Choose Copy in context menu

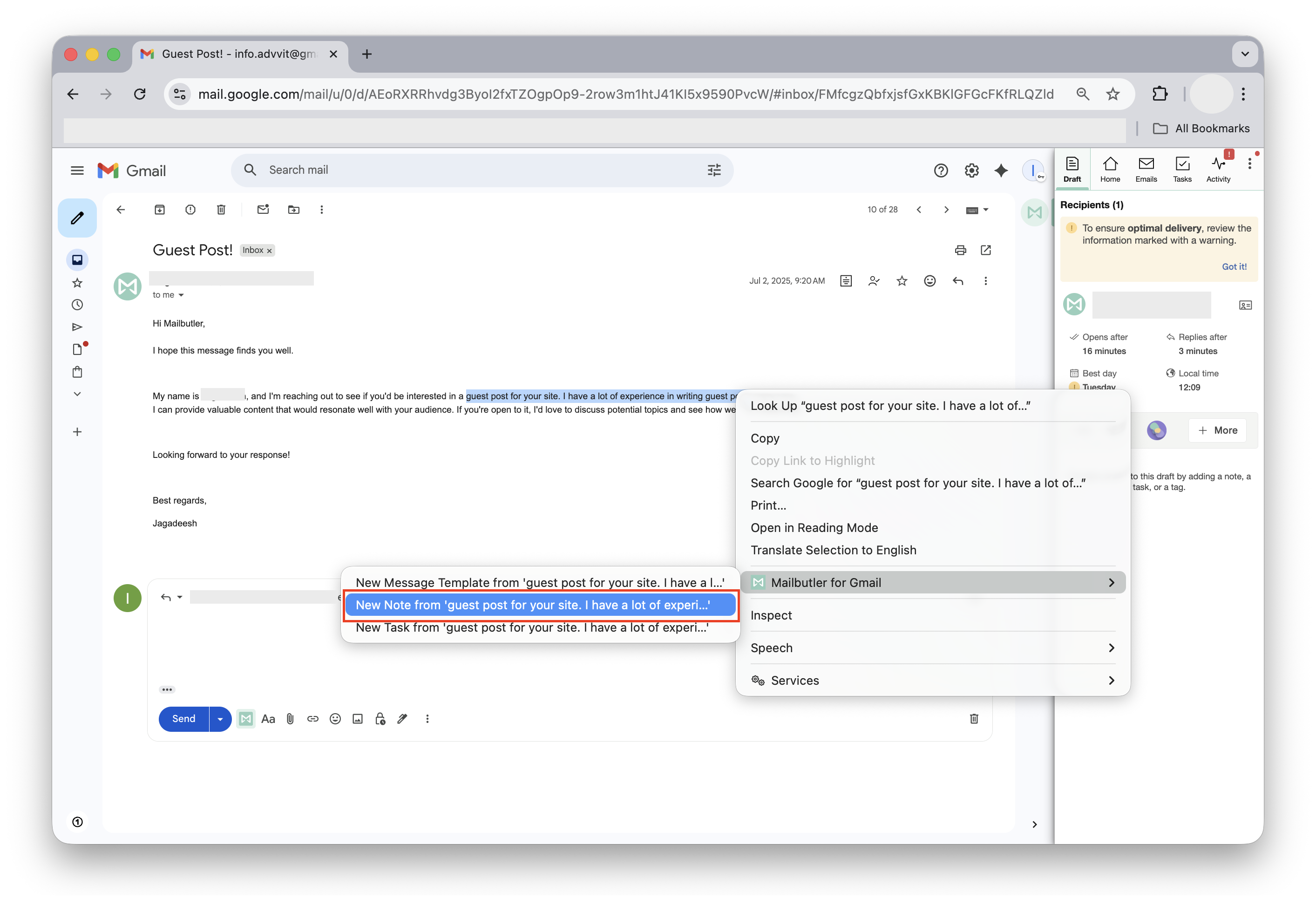765,438
